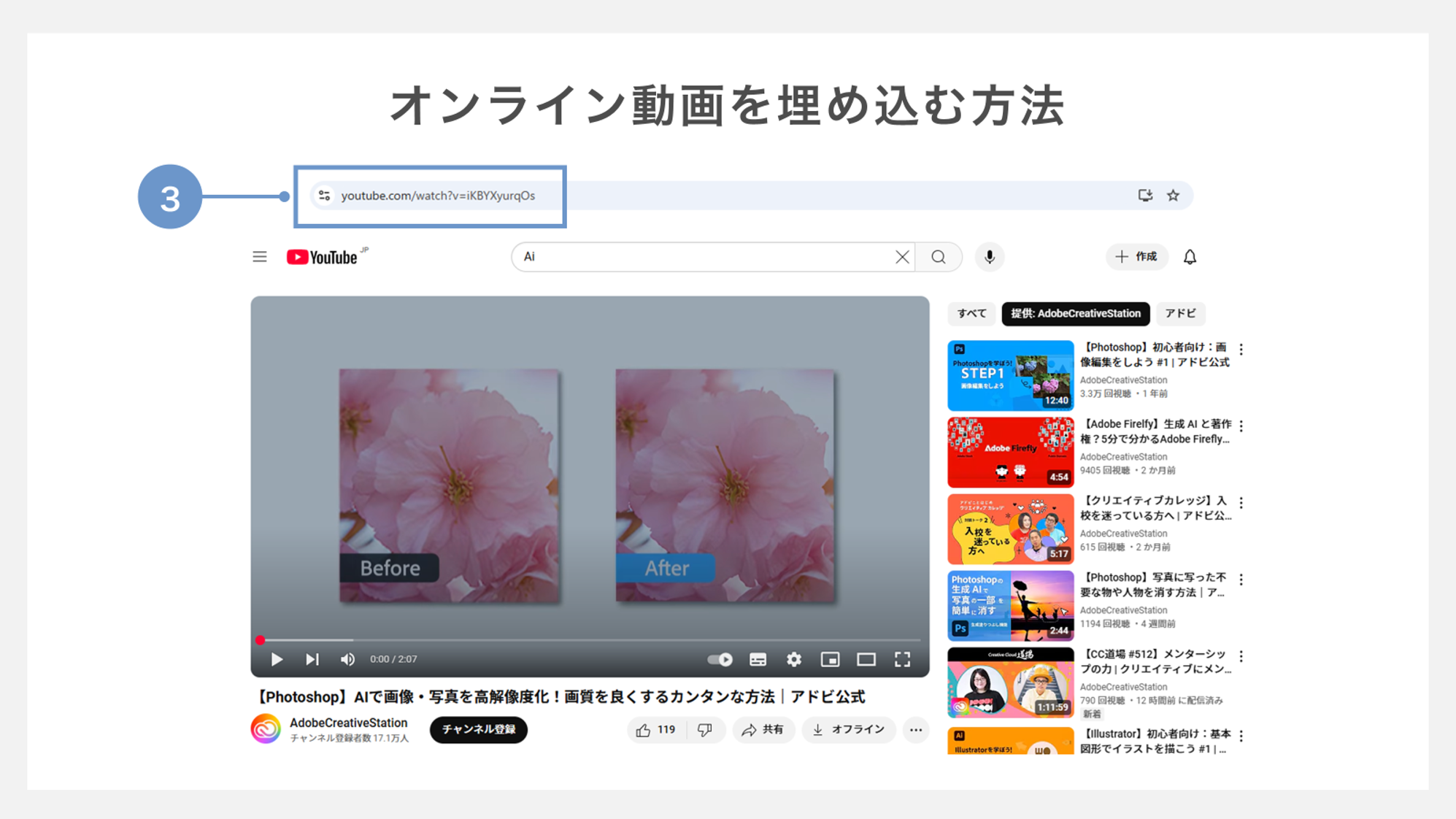The width and height of the screenshot is (1456, 819).
Task: Click the video progress bar
Action: (590, 640)
